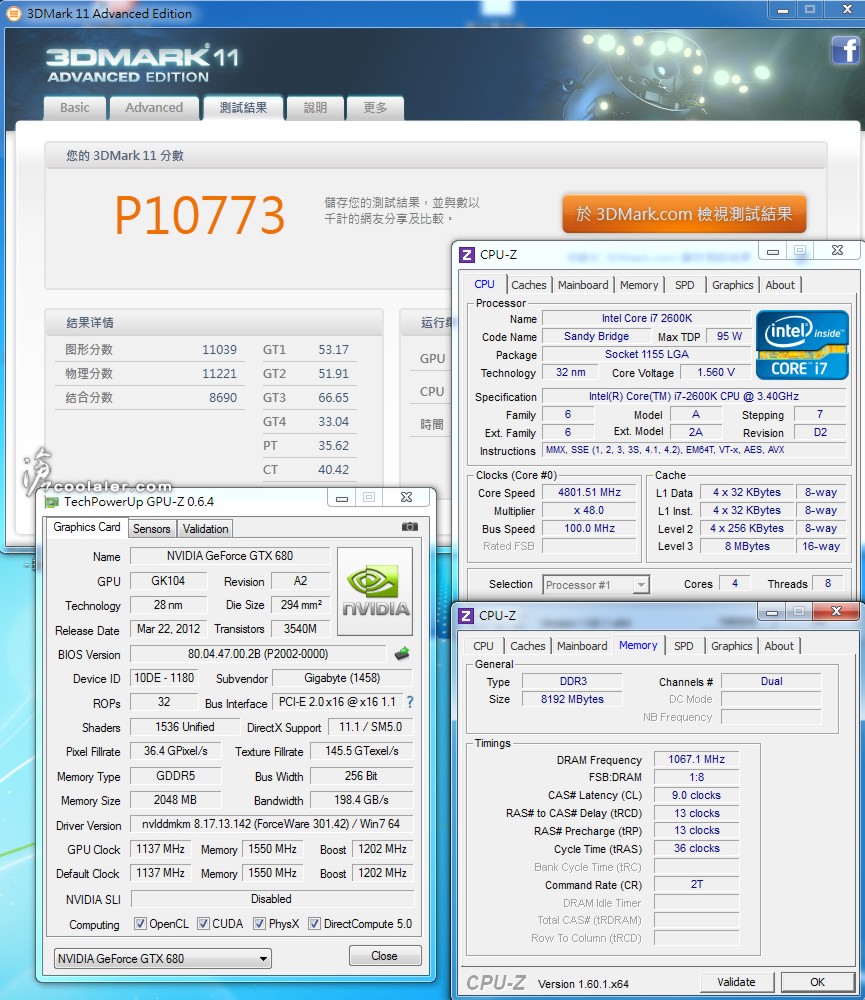This screenshot has width=865, height=1000.
Task: Click the NVIDIA SLI field showing Disabled
Action: click(x=271, y=899)
